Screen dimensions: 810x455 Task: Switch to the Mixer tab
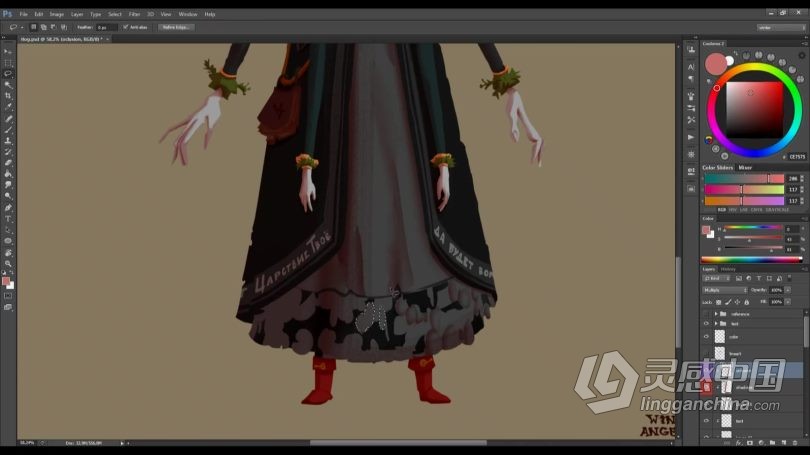click(x=745, y=167)
